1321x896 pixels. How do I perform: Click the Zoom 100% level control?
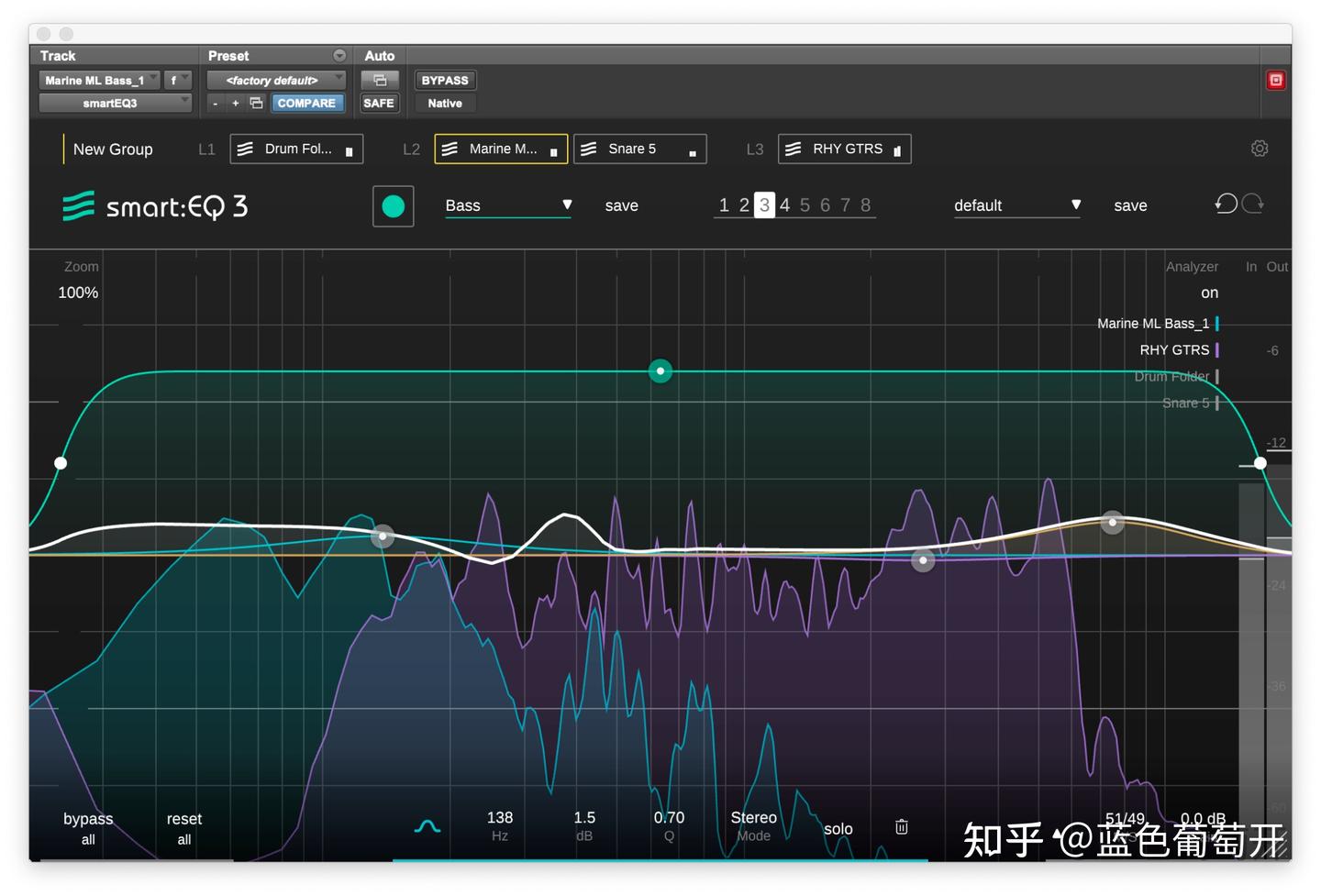(x=78, y=292)
